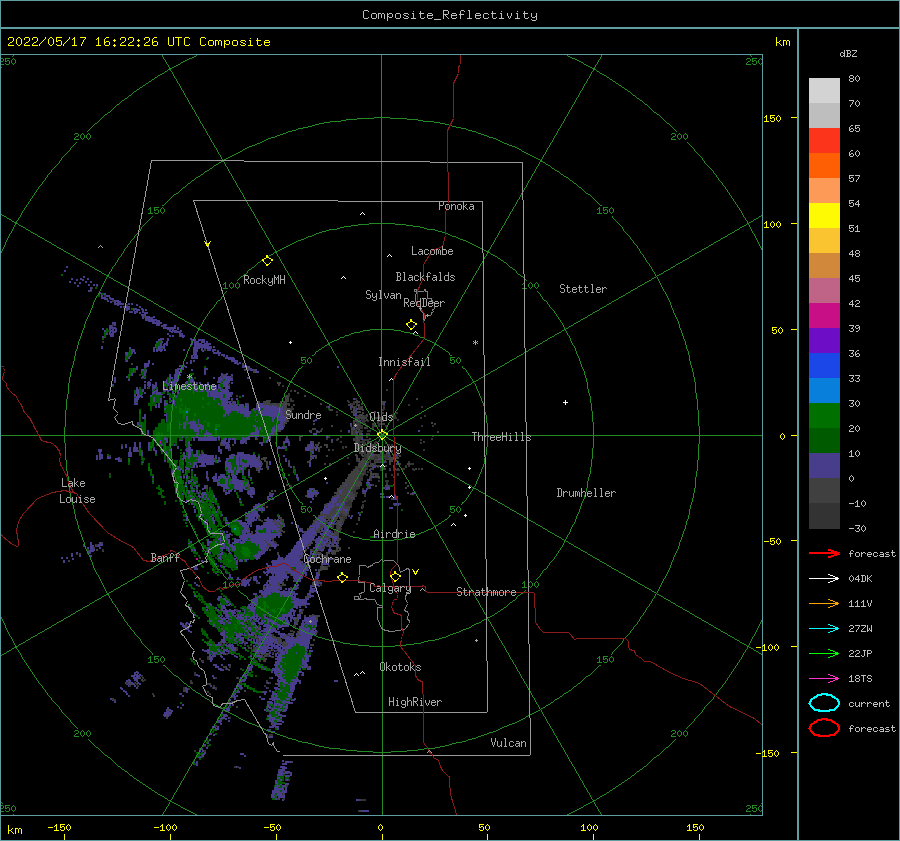The width and height of the screenshot is (900, 841).
Task: Click the asterisk marker east of Innisfail
Action: (475, 343)
